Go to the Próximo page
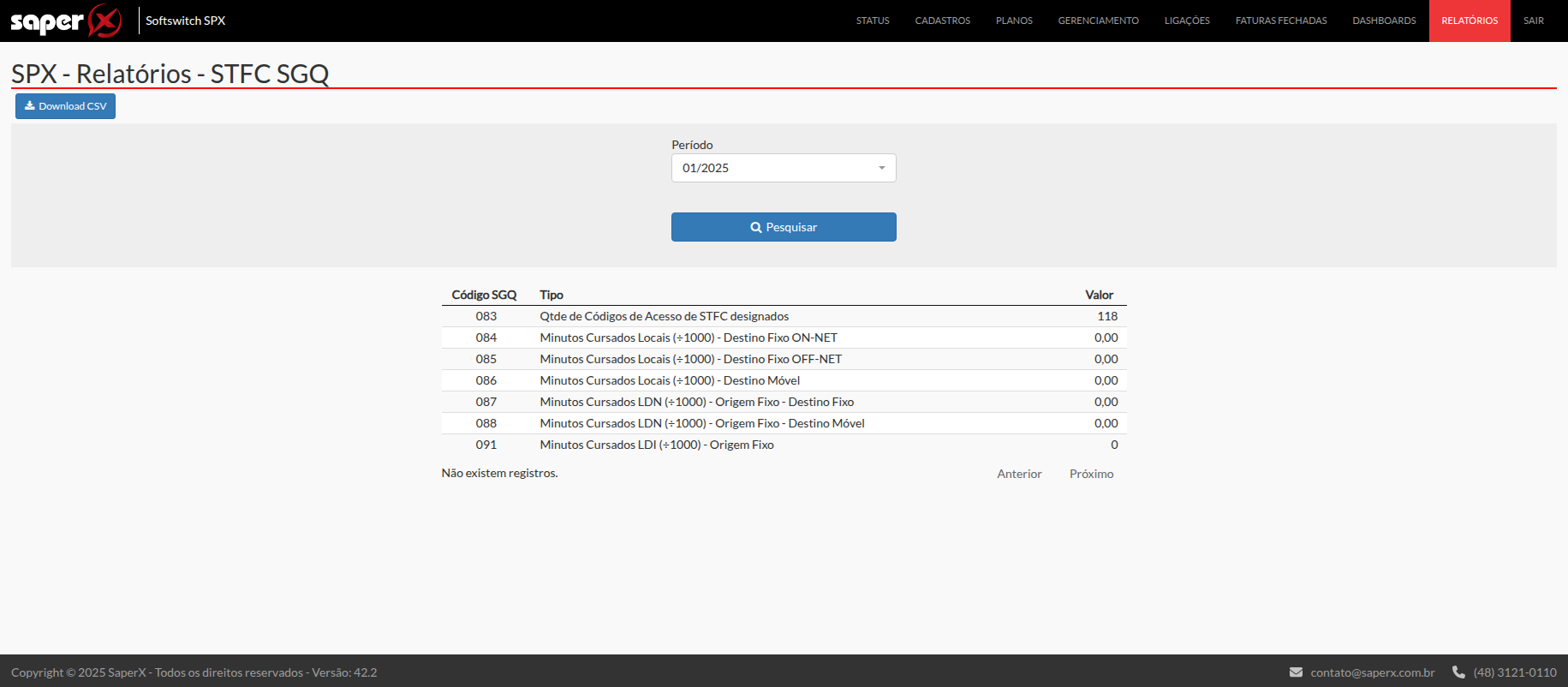 [1091, 474]
